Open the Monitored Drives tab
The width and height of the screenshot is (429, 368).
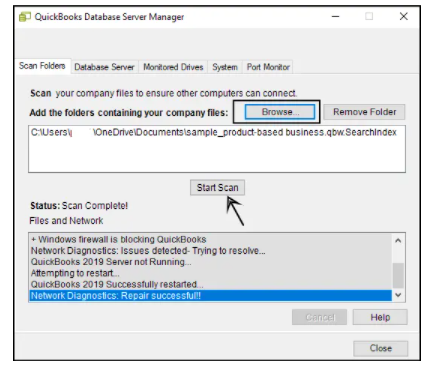tap(173, 67)
